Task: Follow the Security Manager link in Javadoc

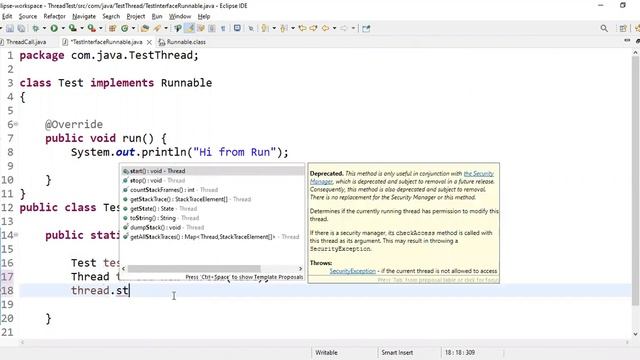Action: [478, 173]
